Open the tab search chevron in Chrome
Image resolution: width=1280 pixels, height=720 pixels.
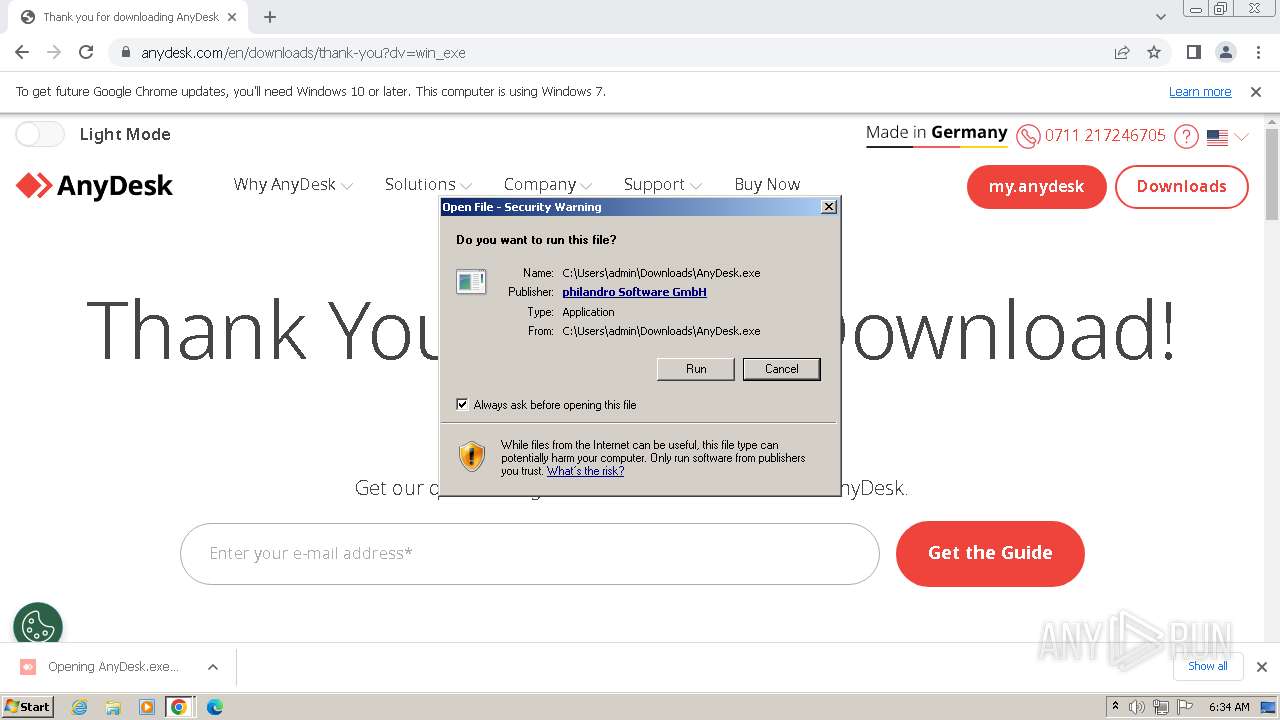(x=1160, y=17)
